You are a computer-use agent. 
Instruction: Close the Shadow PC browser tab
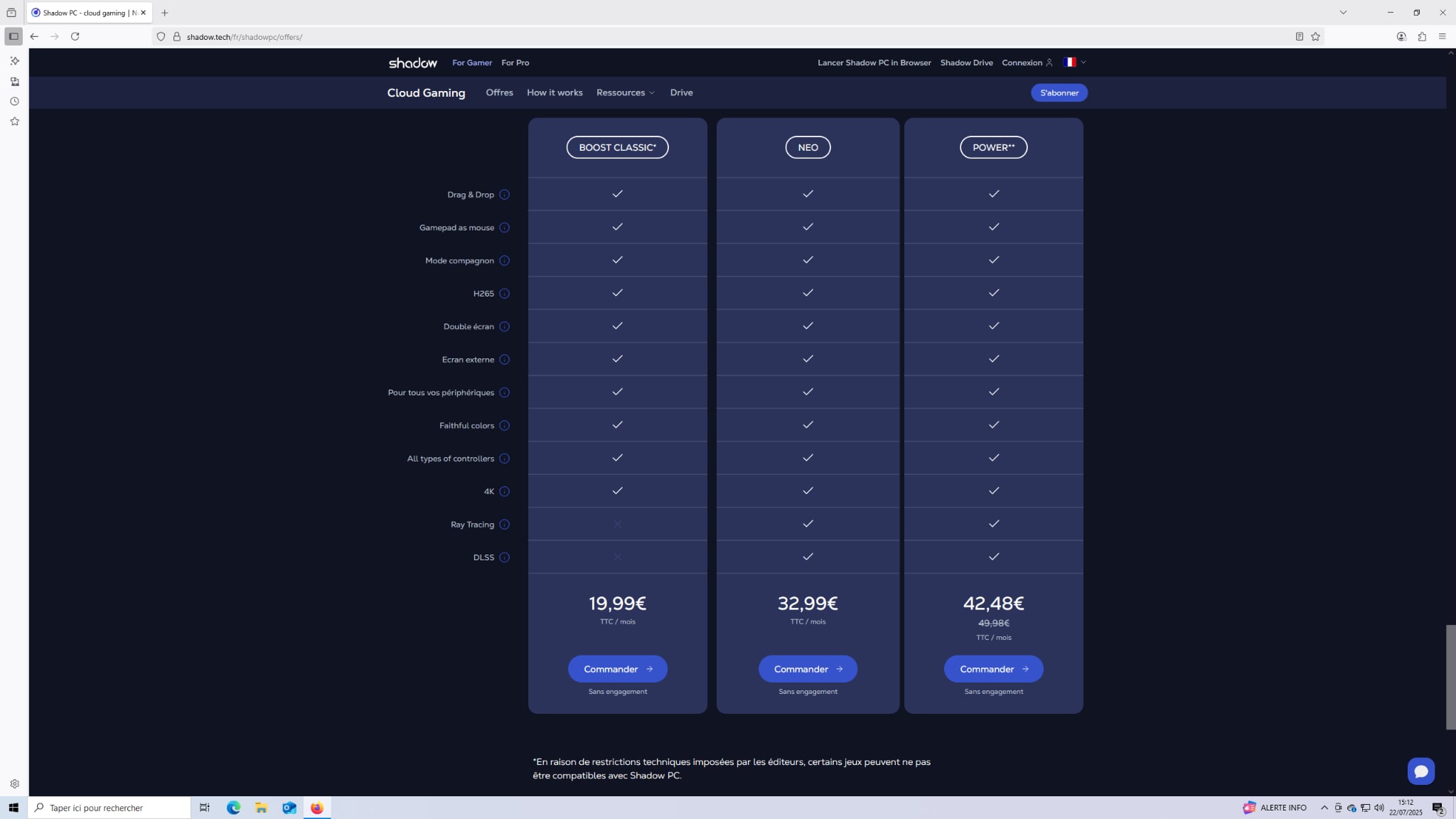coord(143,13)
